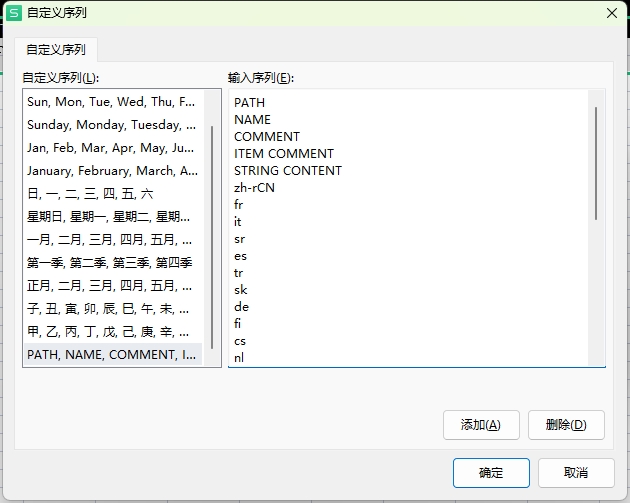Select the 子, 丑, 寅, 卯 sequence
Viewport: 630px width, 503px height.
coord(113,309)
